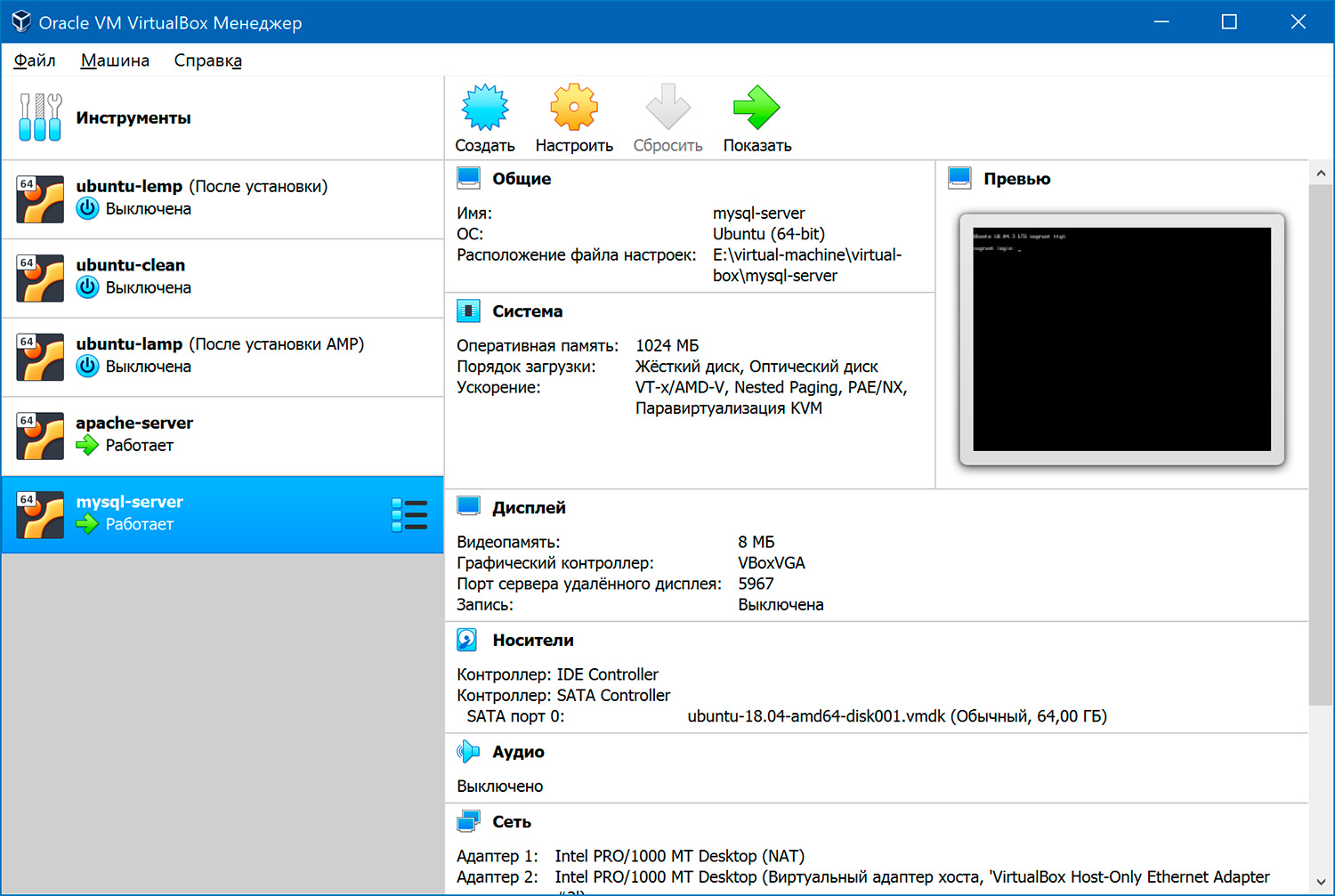Click the remote display port 5967 value

click(756, 584)
